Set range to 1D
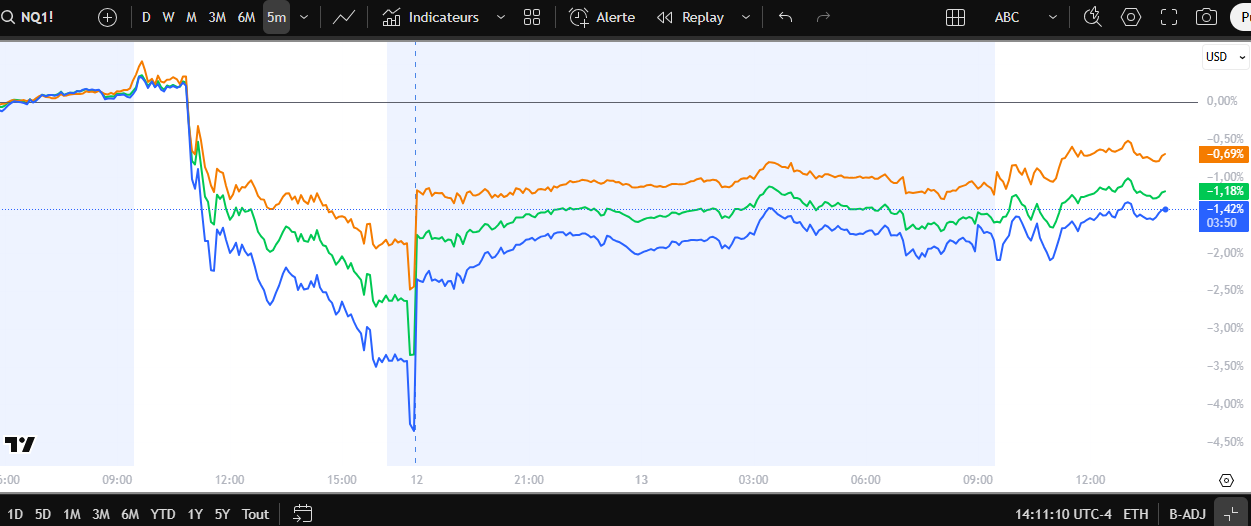This screenshot has height=526, width=1251. coord(15,514)
